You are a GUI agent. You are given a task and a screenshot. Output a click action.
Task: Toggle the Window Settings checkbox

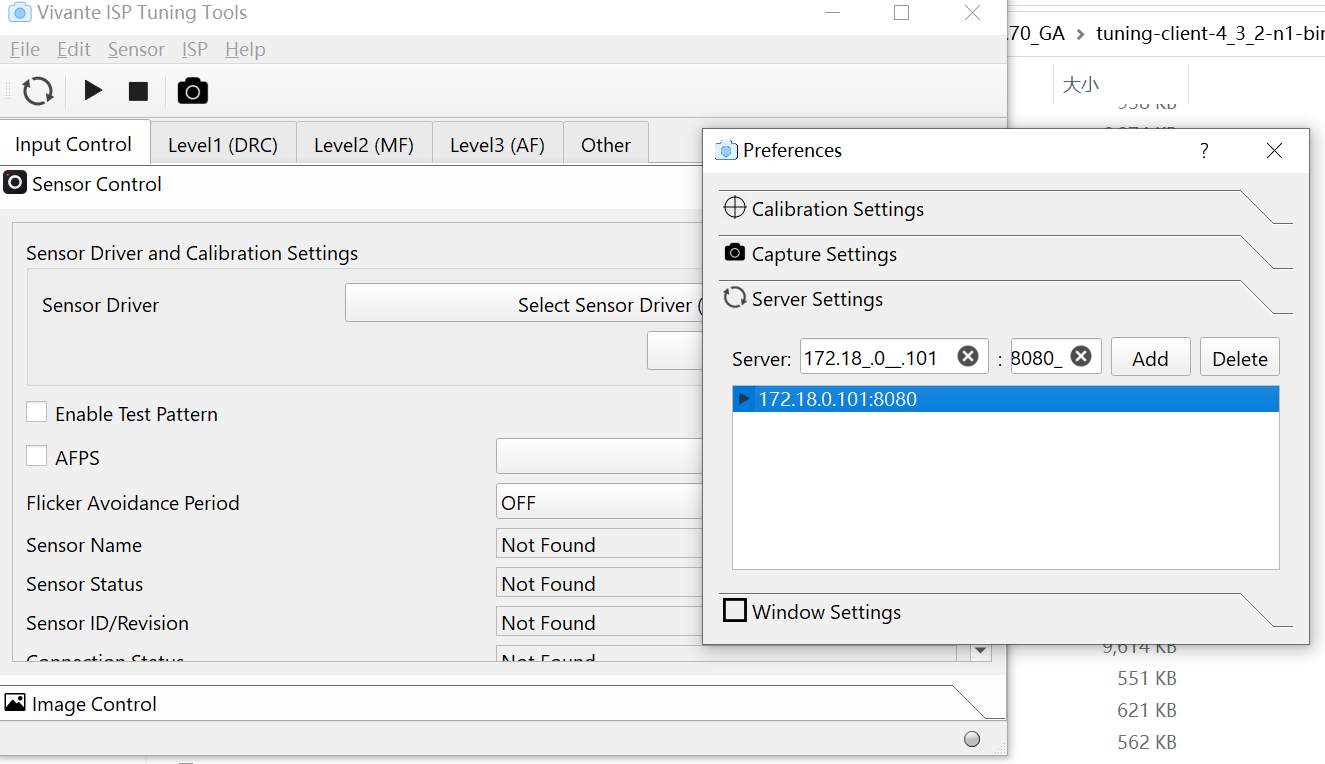click(x=735, y=610)
